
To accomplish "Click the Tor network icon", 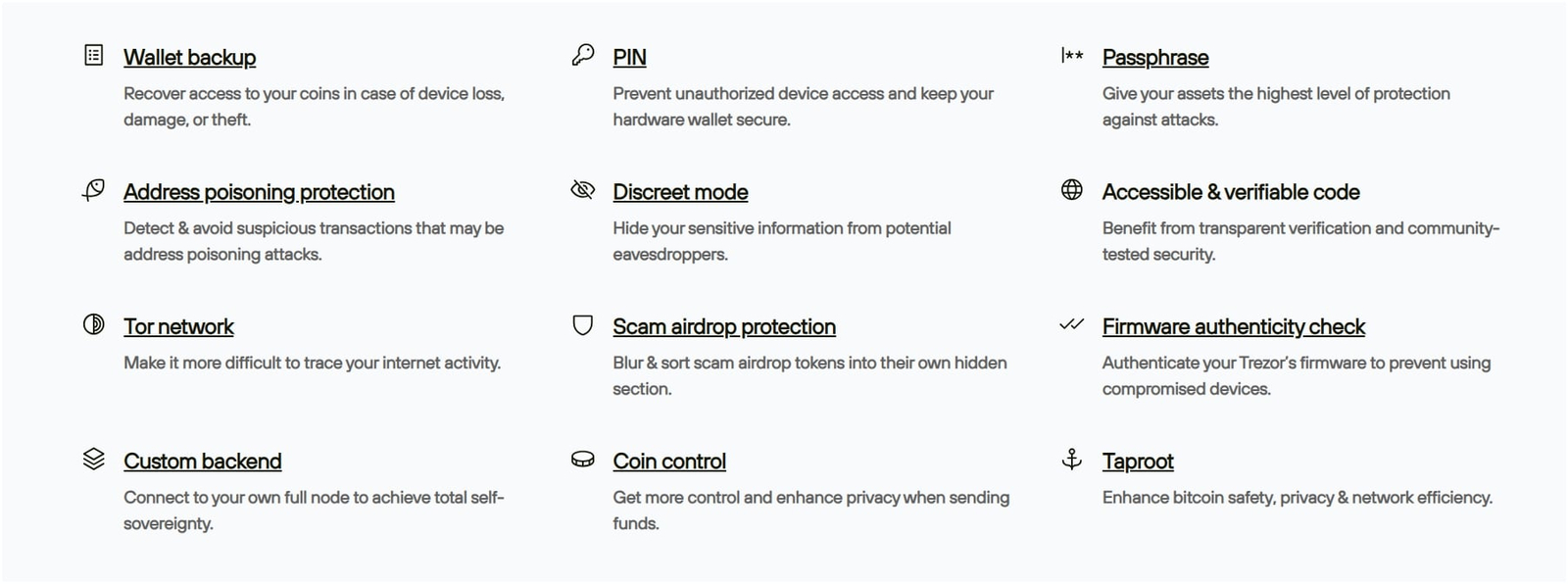I will click(x=93, y=324).
